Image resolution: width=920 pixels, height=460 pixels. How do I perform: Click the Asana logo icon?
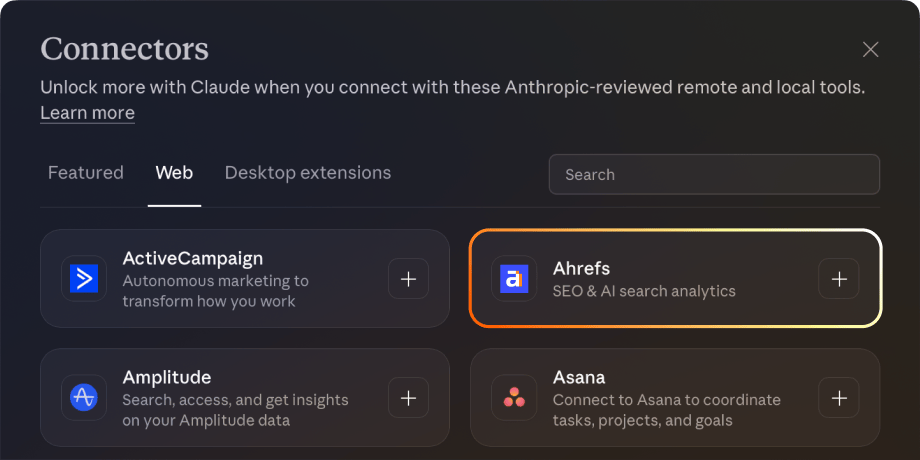pyautogui.click(x=514, y=397)
